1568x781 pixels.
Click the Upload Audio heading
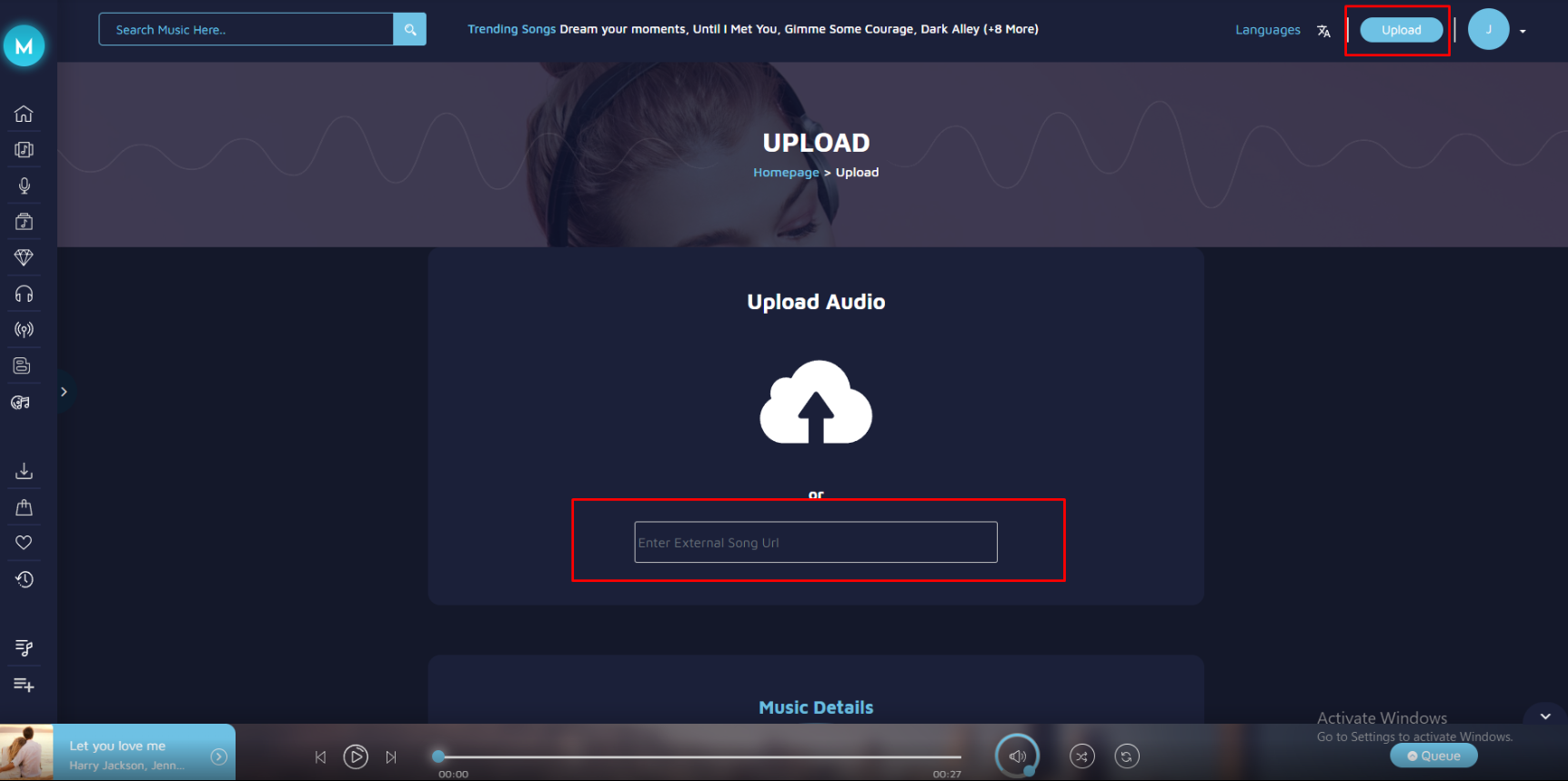click(x=816, y=302)
